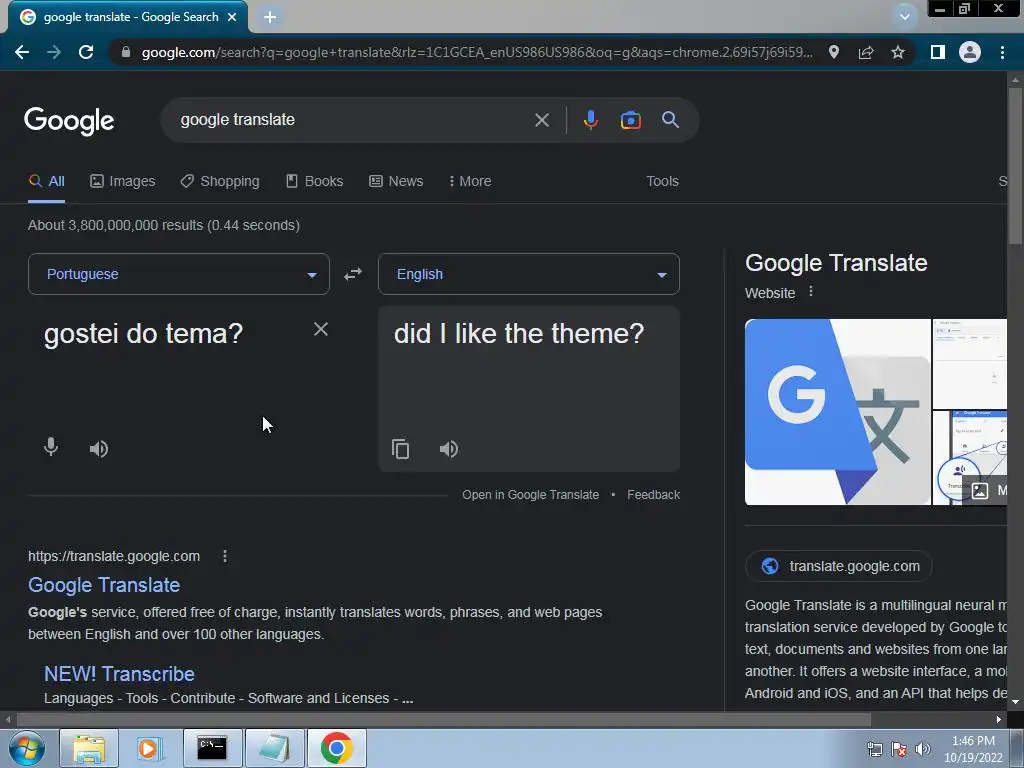1024x768 pixels.
Task: Click the browser forward arrow
Action: pos(54,52)
